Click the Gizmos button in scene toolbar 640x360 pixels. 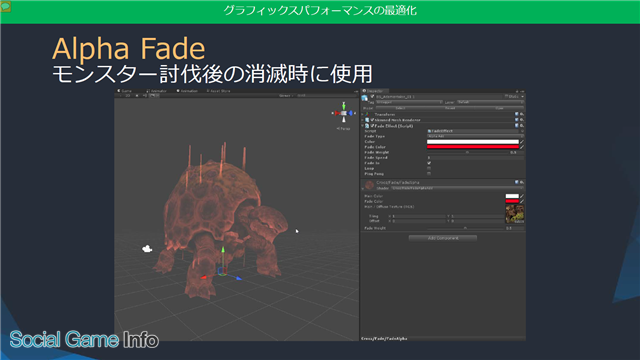coord(285,96)
